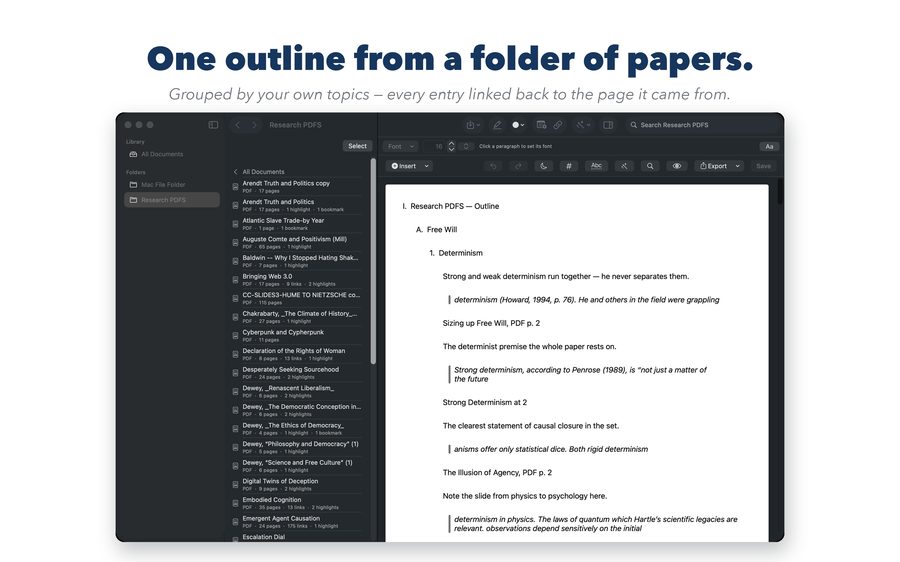Click the font size up/down stepper
The height and width of the screenshot is (562, 900).
click(451, 146)
